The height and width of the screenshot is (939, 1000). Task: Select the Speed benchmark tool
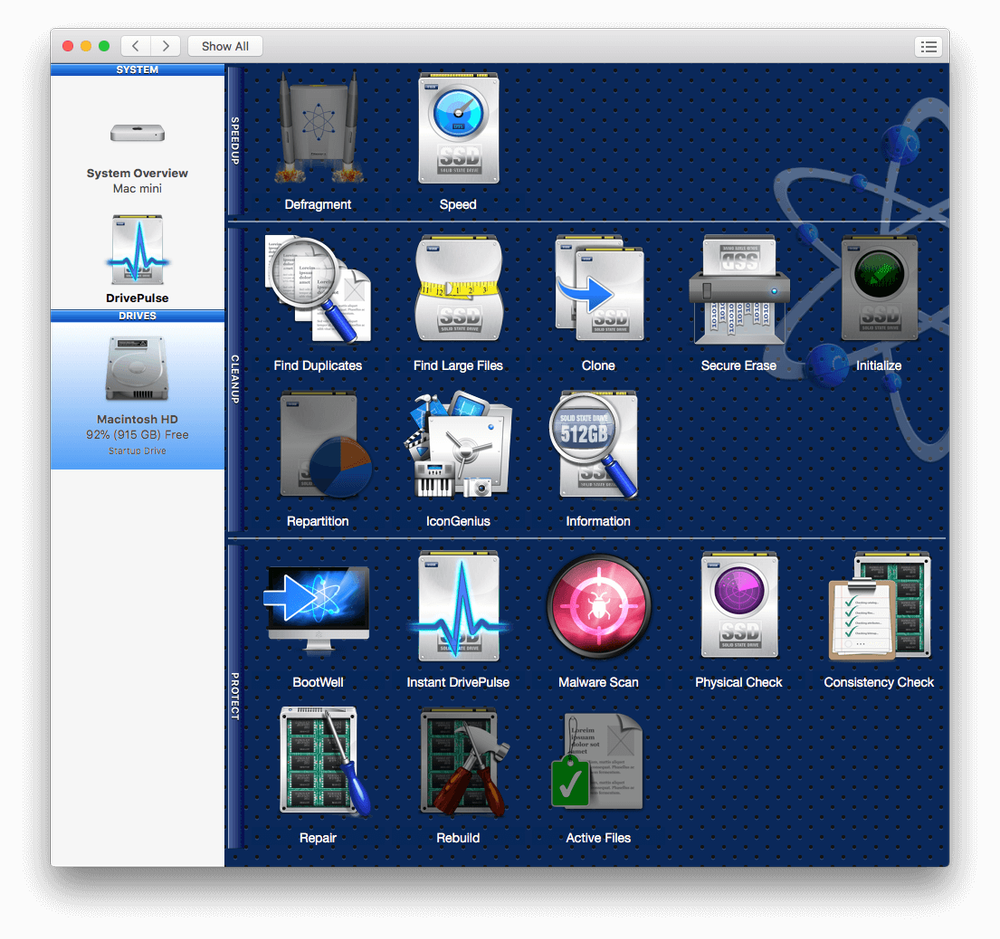click(457, 126)
